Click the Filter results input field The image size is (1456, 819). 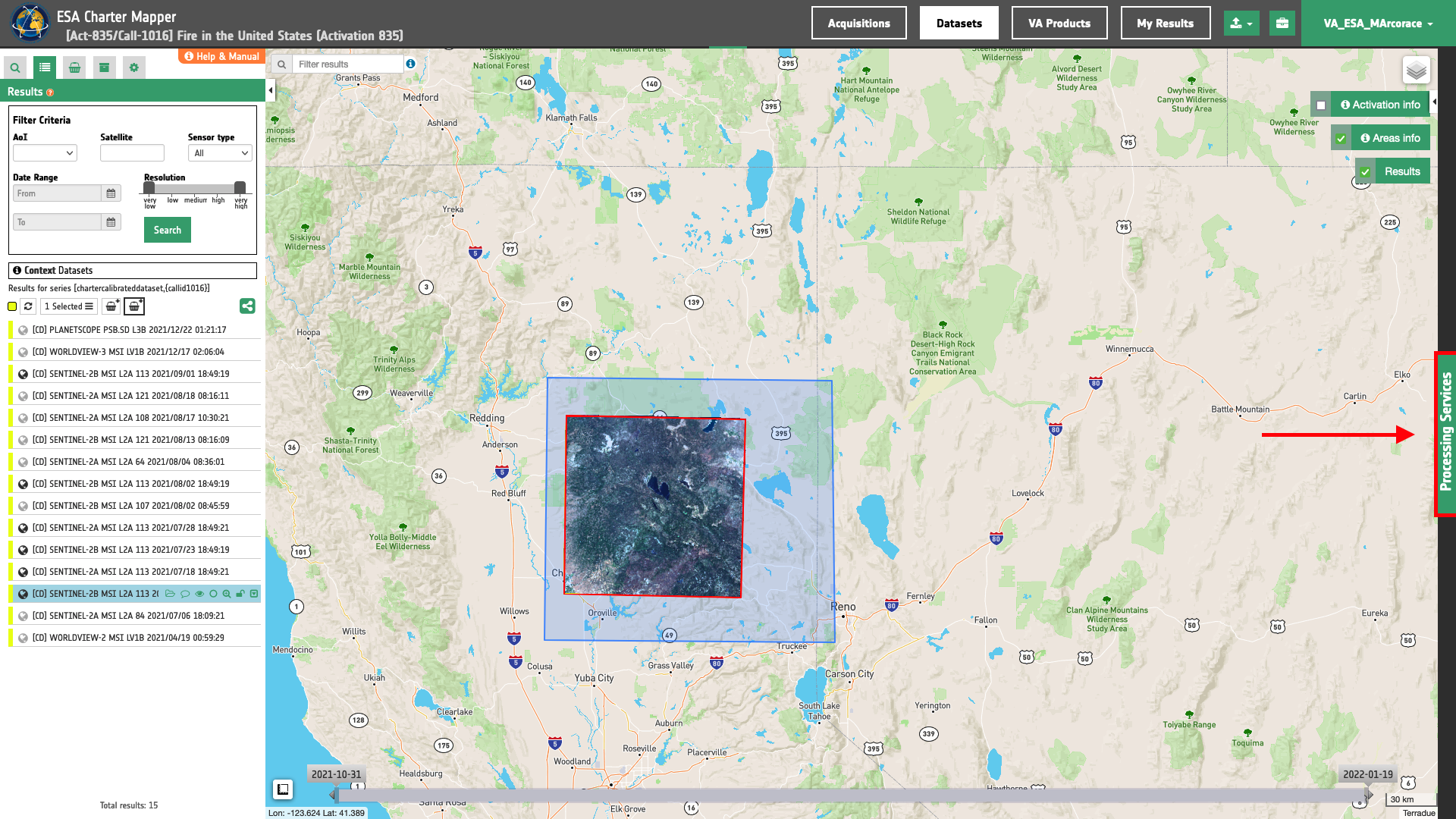(348, 64)
